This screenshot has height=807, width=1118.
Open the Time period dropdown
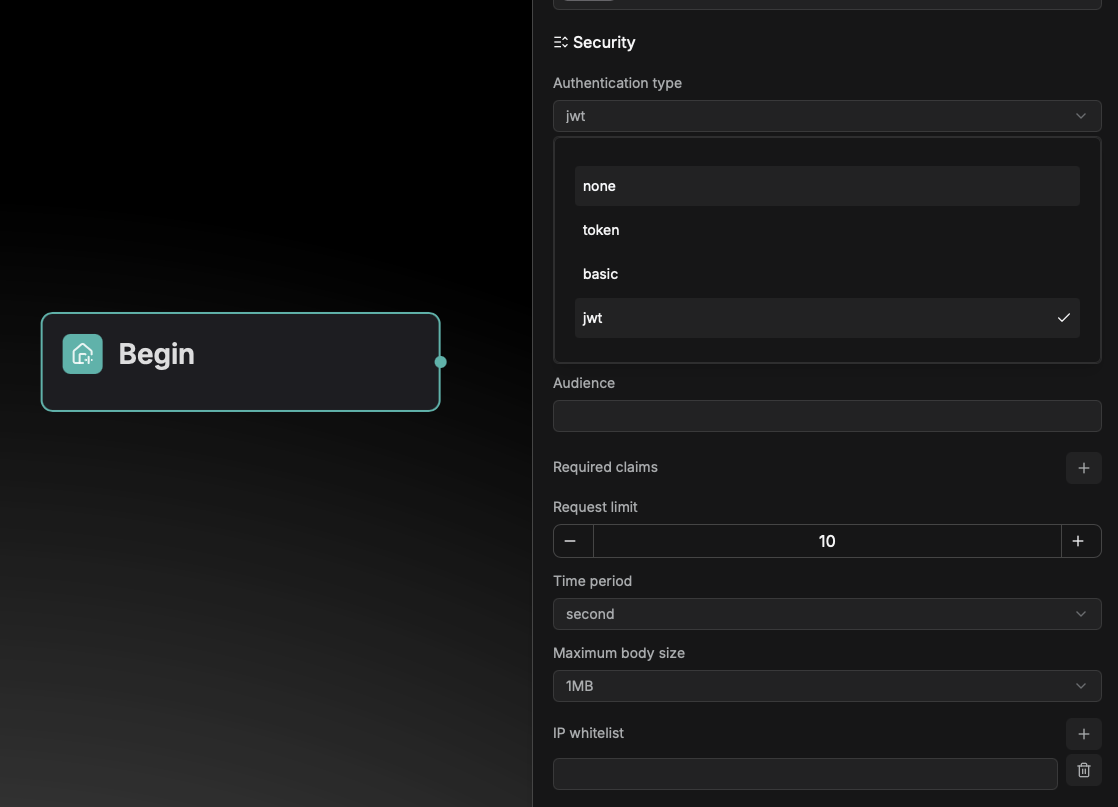826,614
